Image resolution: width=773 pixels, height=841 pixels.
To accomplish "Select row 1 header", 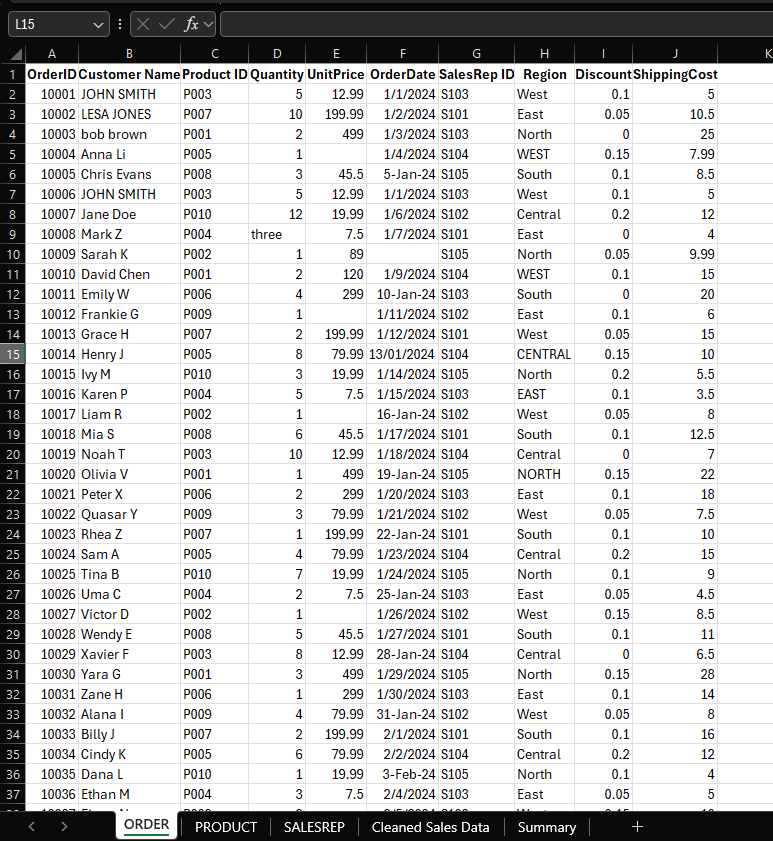I will [x=12, y=75].
